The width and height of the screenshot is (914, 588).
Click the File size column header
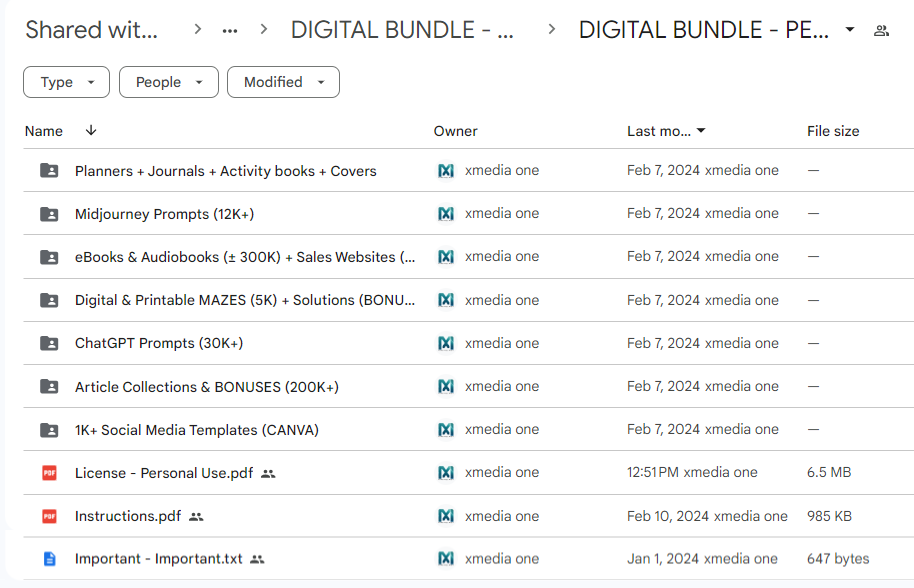(x=832, y=131)
